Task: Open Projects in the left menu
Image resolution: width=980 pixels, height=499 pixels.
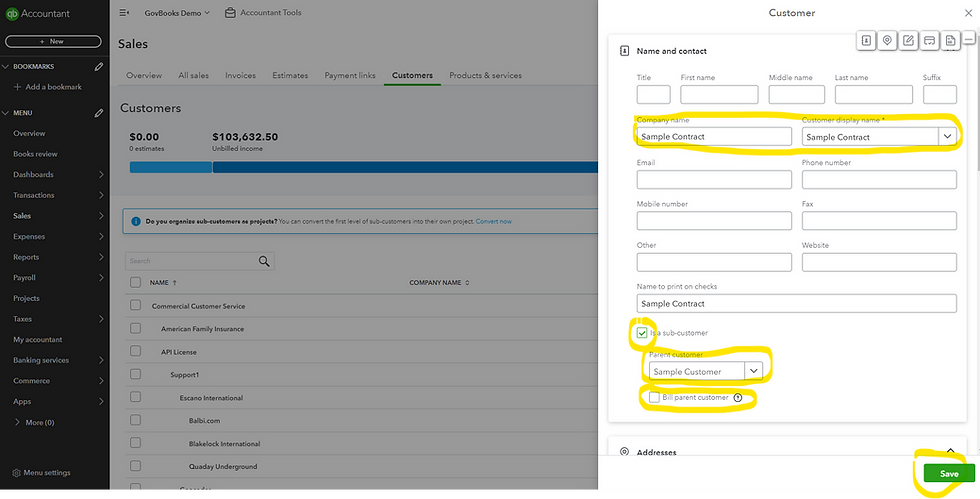Action: 26,298
